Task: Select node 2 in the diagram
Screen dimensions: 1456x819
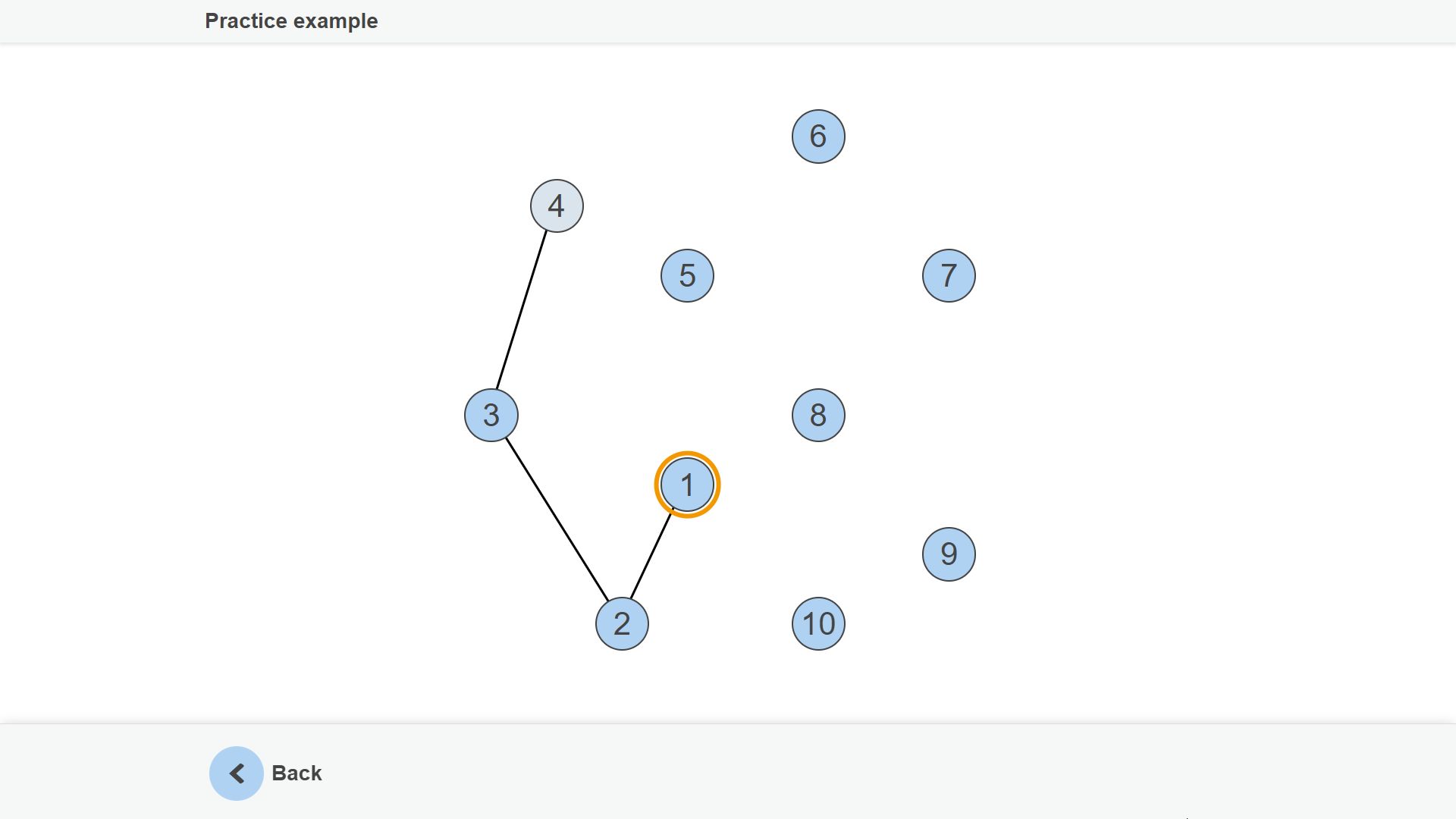Action: [x=622, y=624]
